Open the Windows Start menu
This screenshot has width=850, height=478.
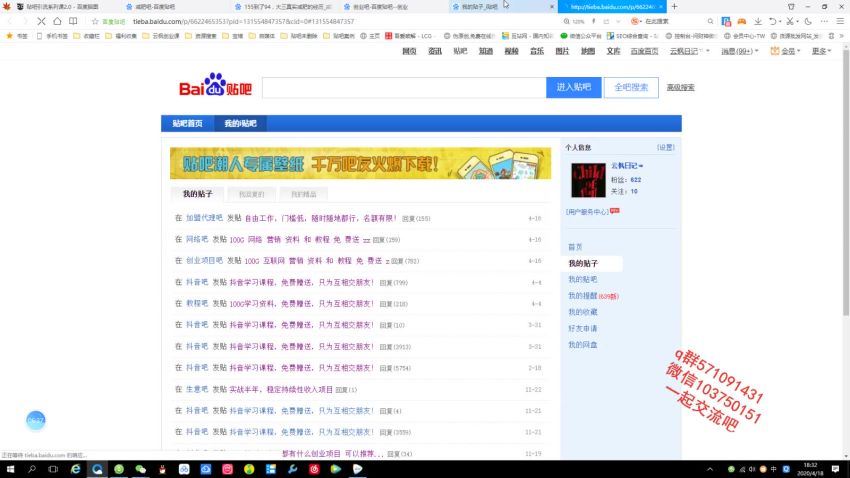point(10,469)
